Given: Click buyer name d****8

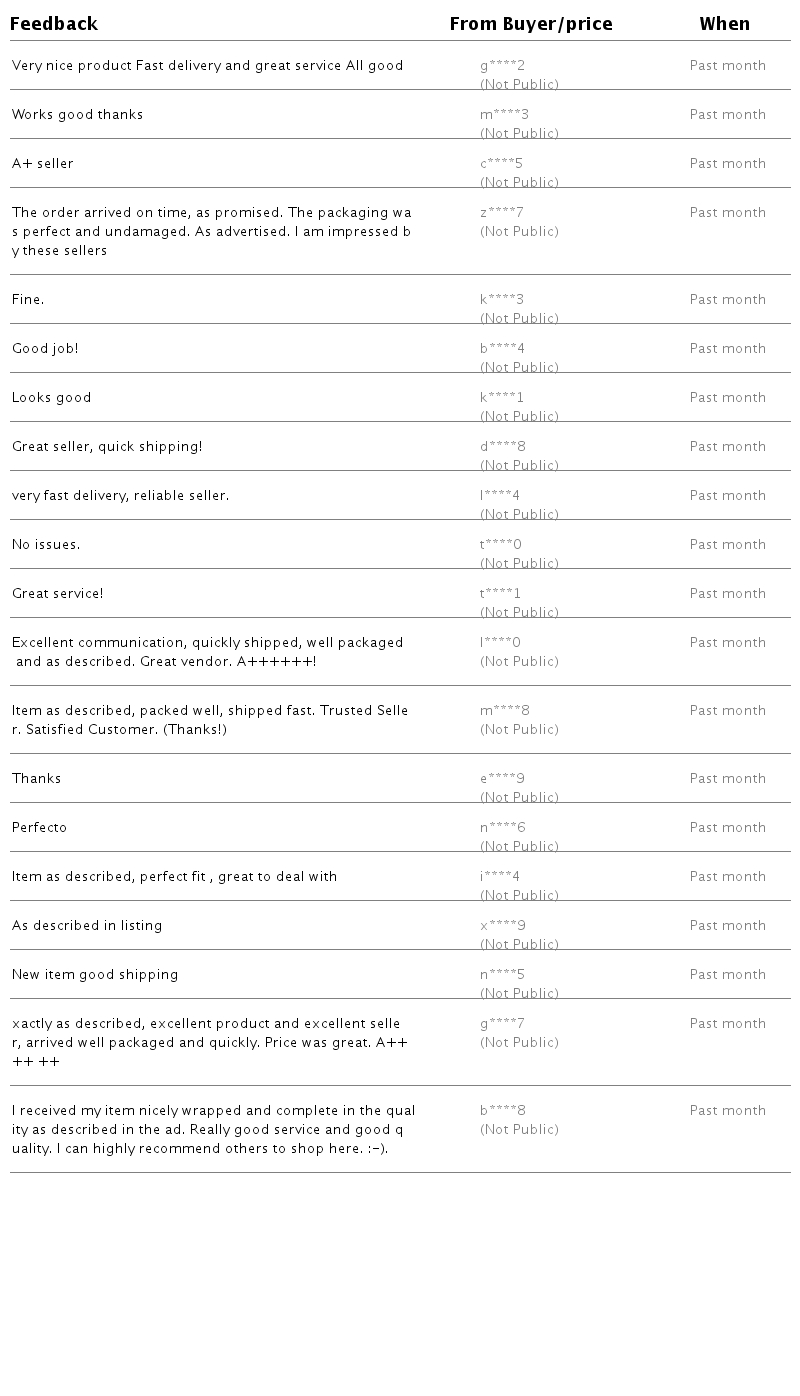Looking at the screenshot, I should (x=502, y=447).
